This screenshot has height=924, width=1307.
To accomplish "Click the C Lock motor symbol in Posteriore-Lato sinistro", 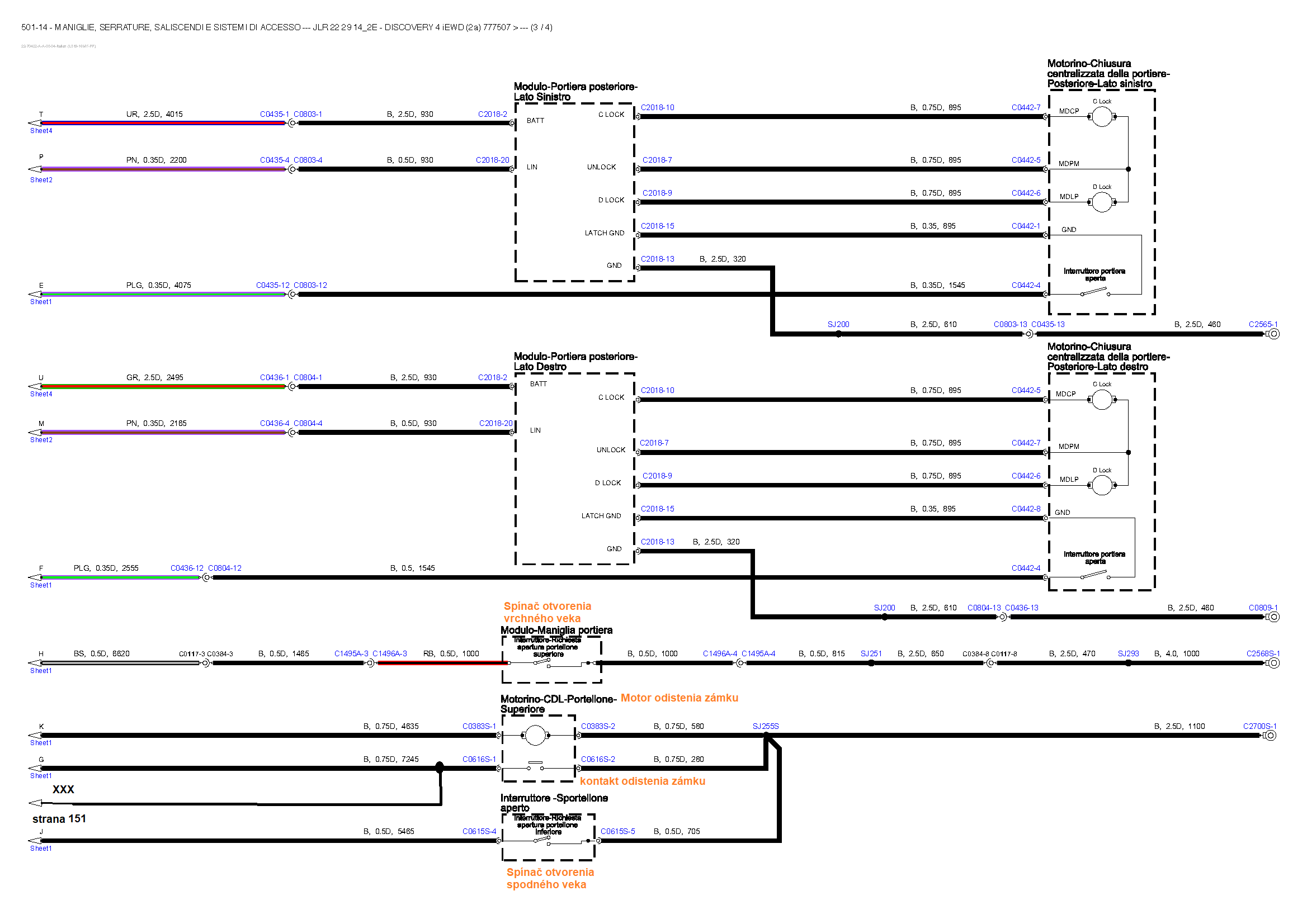I will click(x=1102, y=117).
